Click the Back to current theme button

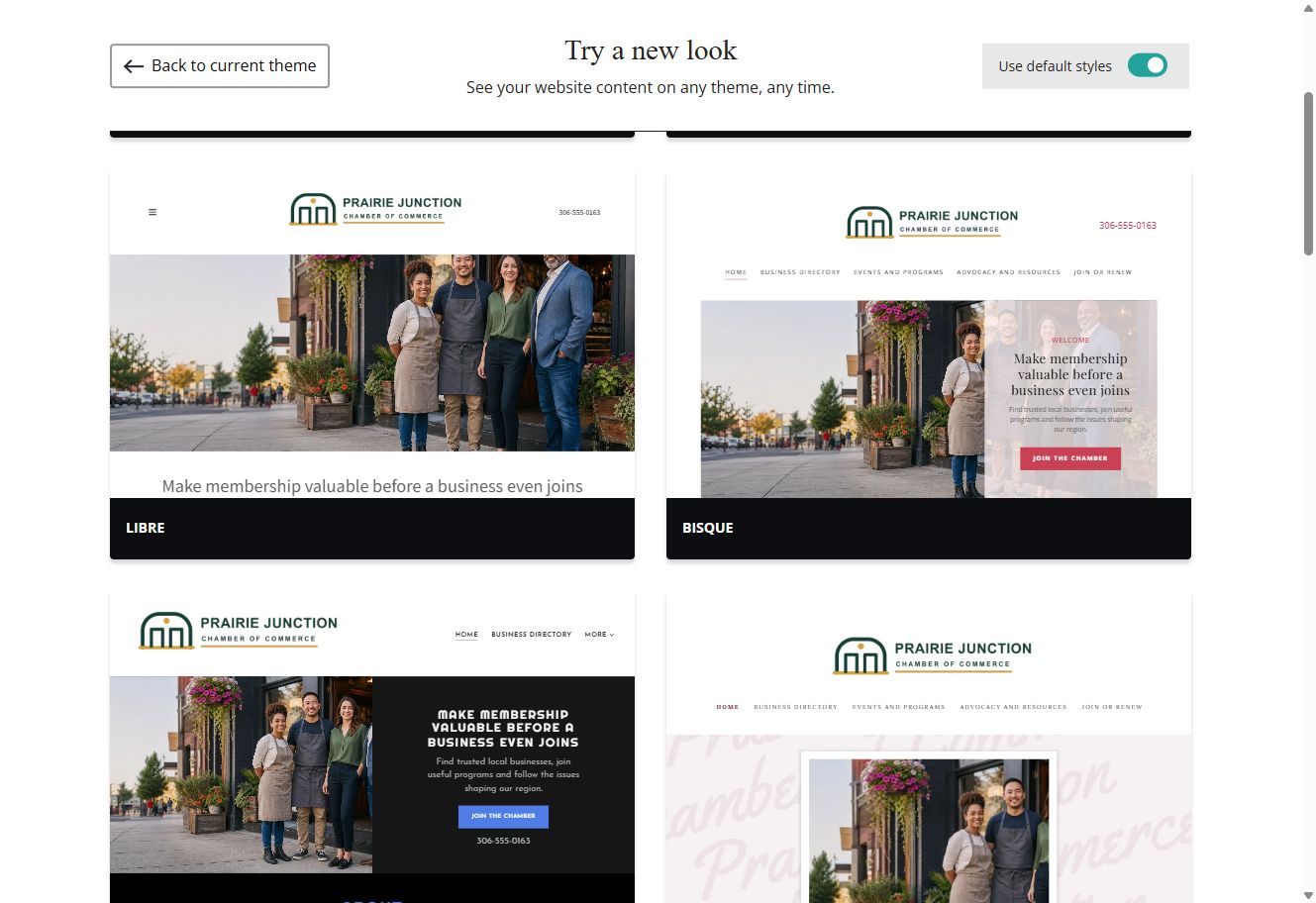point(219,65)
